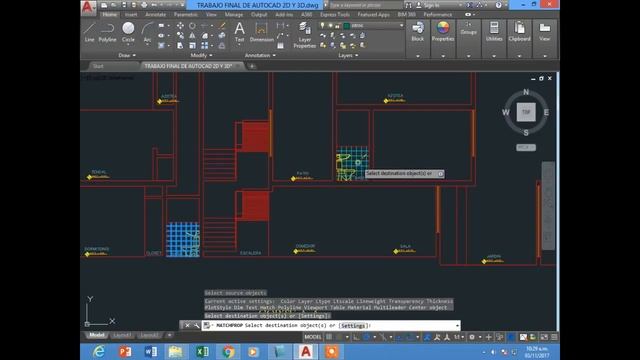Toggle MODEL space button in status bar

coord(313,337)
